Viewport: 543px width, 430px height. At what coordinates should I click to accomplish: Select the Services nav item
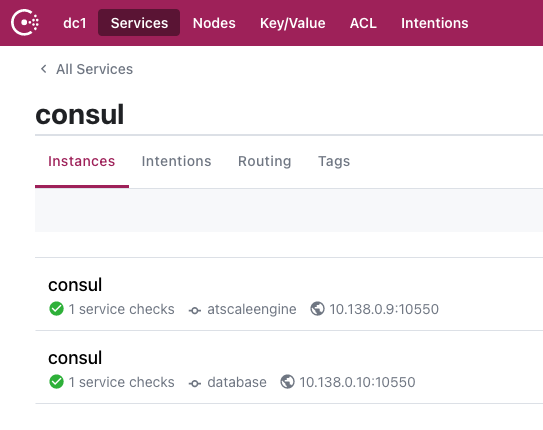click(139, 23)
